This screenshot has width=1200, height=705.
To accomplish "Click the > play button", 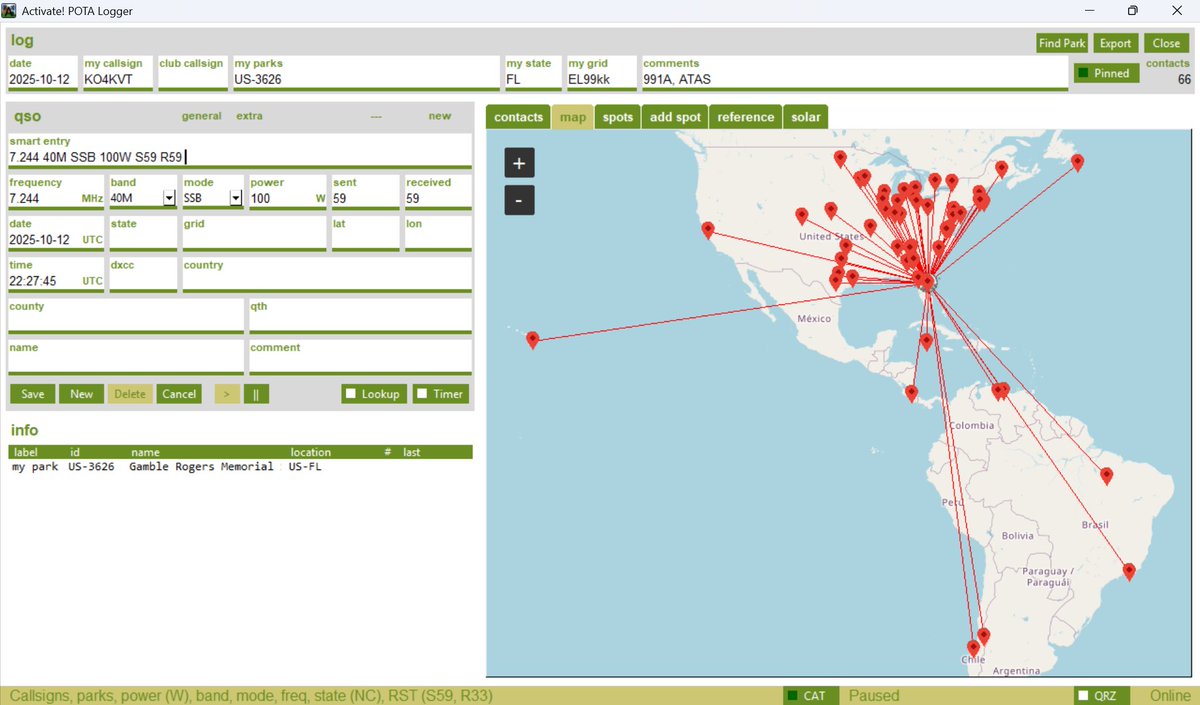I will [x=227, y=394].
